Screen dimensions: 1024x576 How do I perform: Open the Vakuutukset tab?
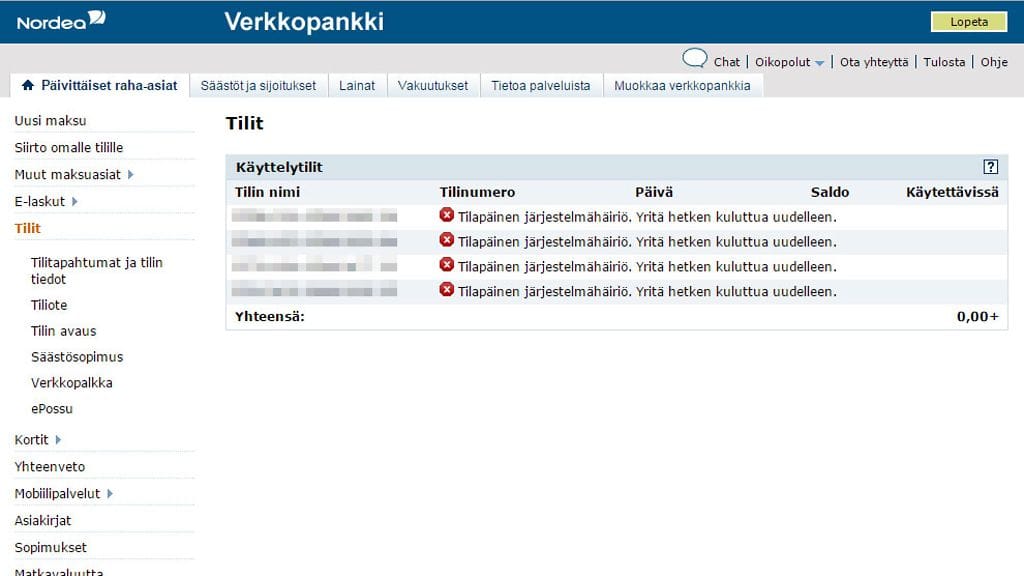coord(433,85)
